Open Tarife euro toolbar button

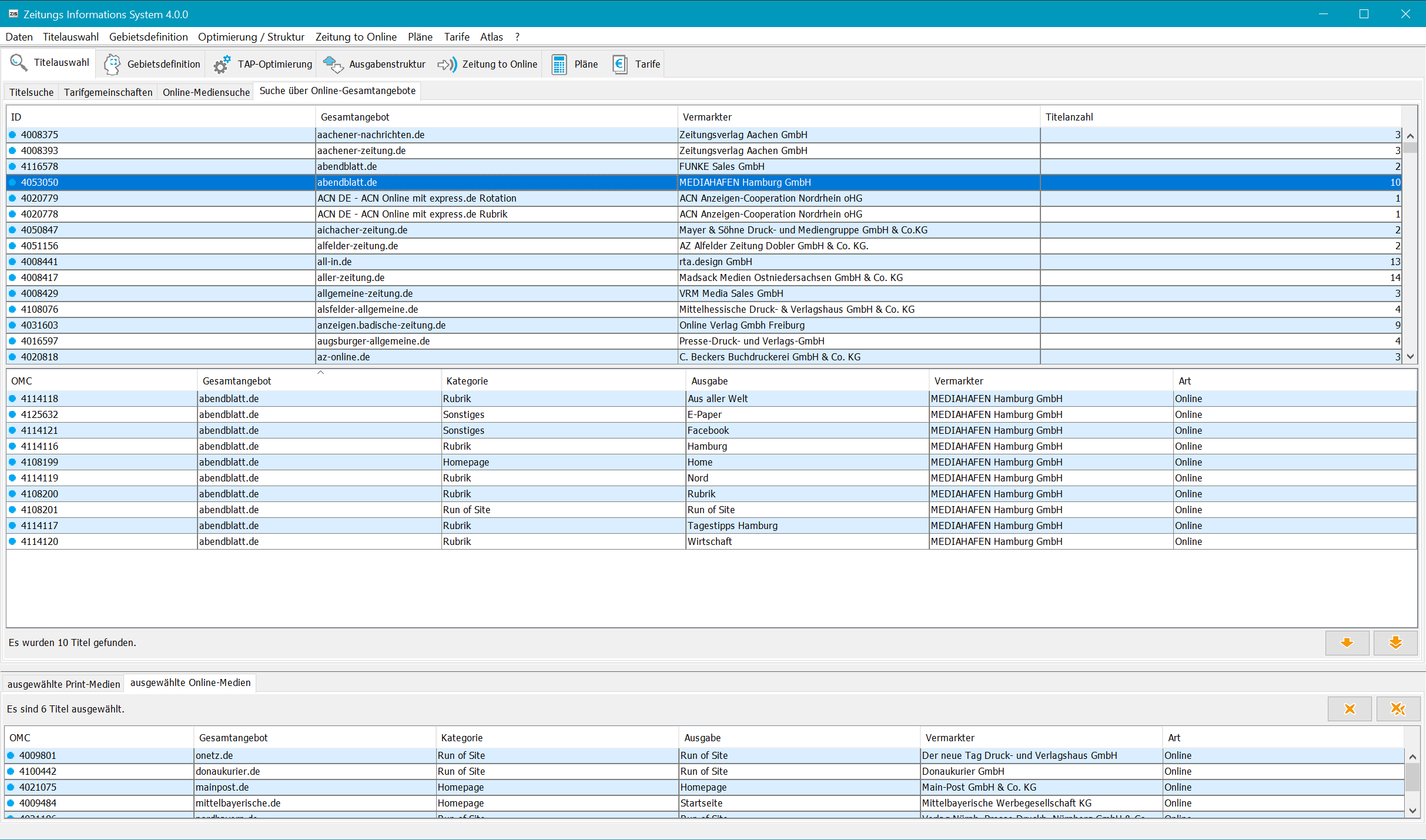click(636, 64)
